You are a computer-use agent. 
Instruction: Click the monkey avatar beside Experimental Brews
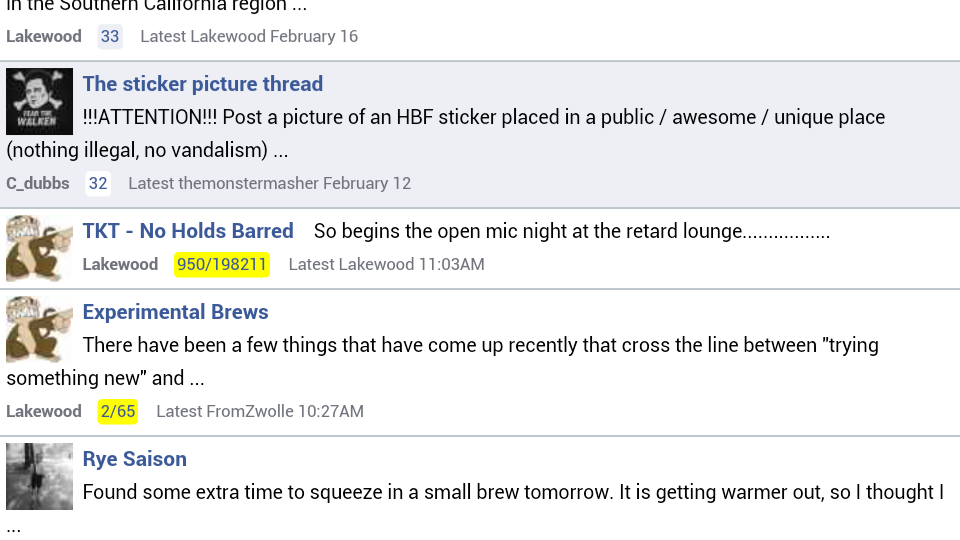(x=39, y=329)
